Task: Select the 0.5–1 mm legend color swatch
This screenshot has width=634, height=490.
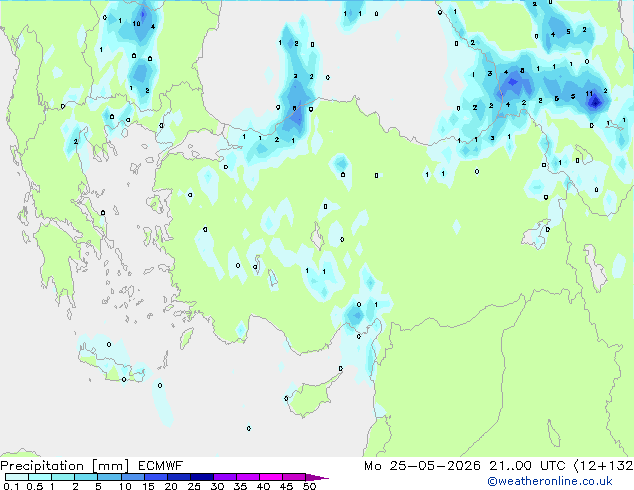Action: (x=40, y=477)
